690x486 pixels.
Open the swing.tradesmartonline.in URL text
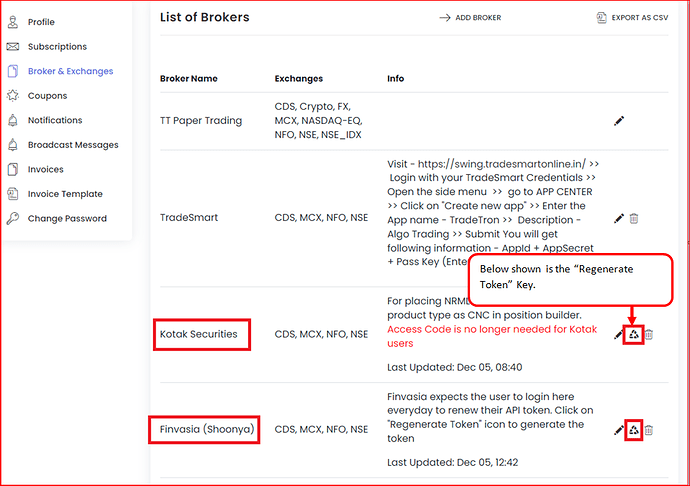pos(502,164)
